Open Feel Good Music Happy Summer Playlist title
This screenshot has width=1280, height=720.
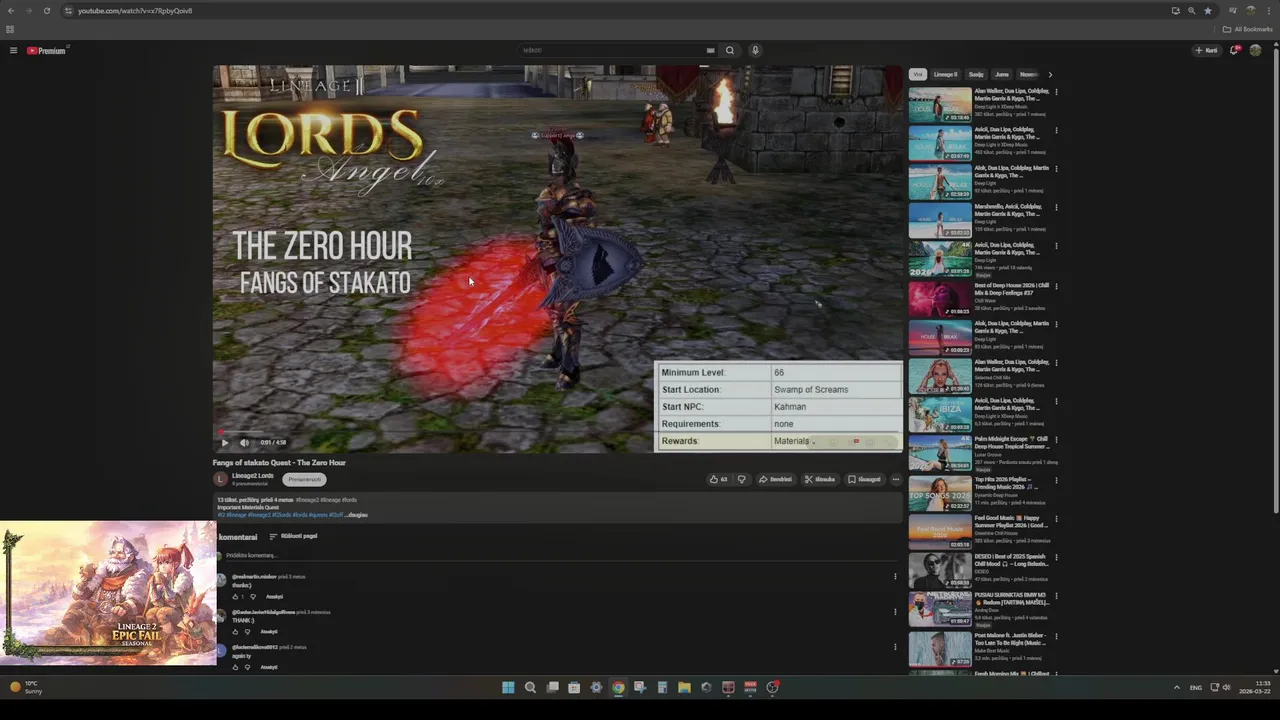[1011, 521]
